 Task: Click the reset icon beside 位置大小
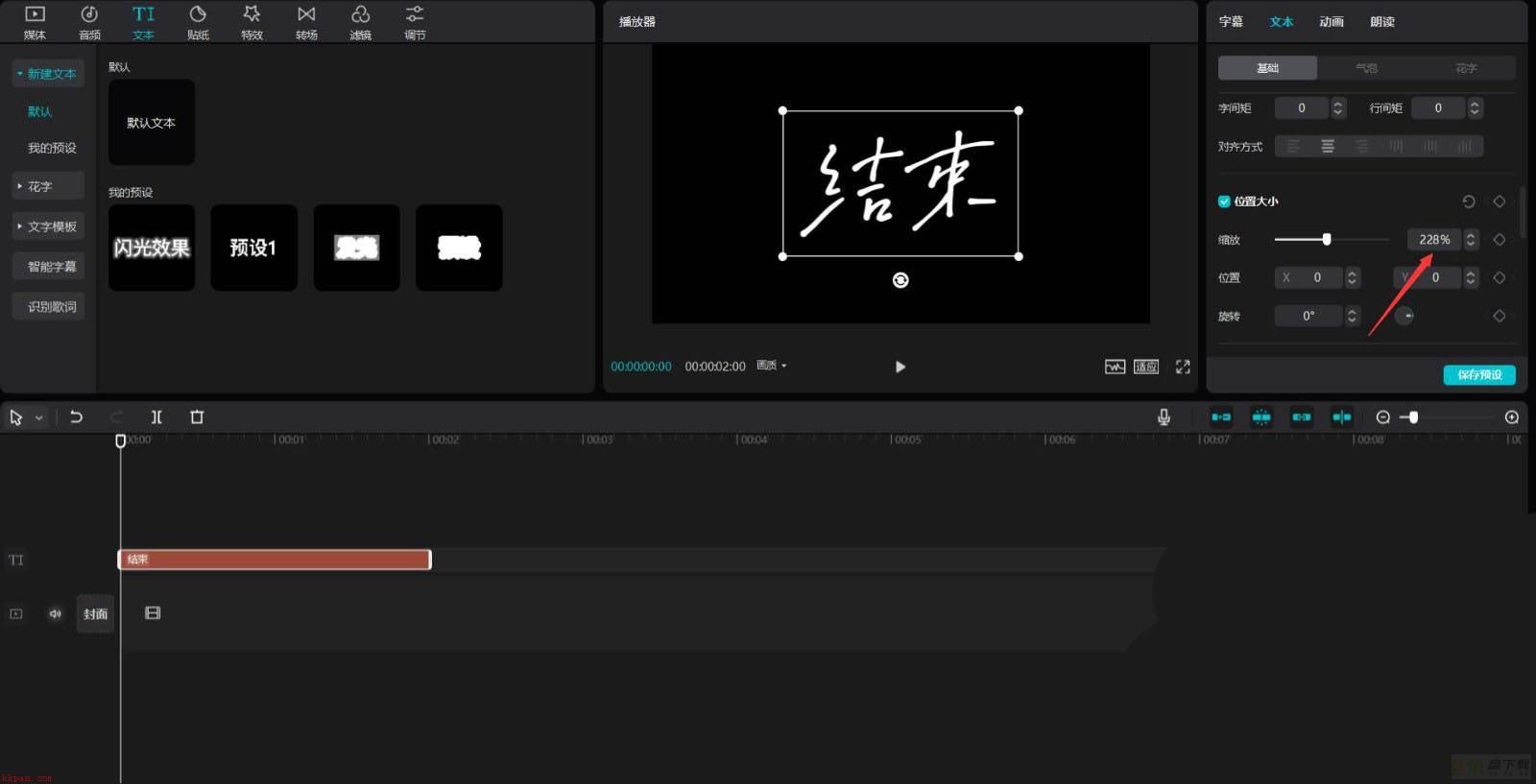pos(1468,202)
